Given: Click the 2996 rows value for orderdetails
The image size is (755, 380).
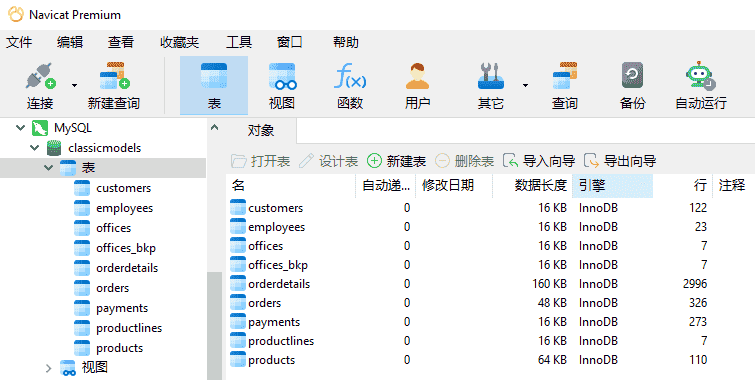Looking at the screenshot, I should tap(695, 284).
